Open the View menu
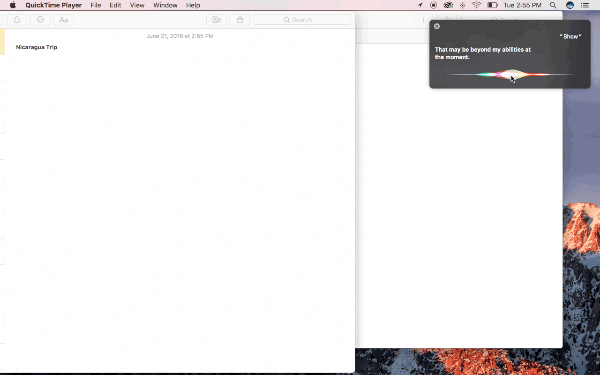The image size is (600, 375). pos(137,5)
